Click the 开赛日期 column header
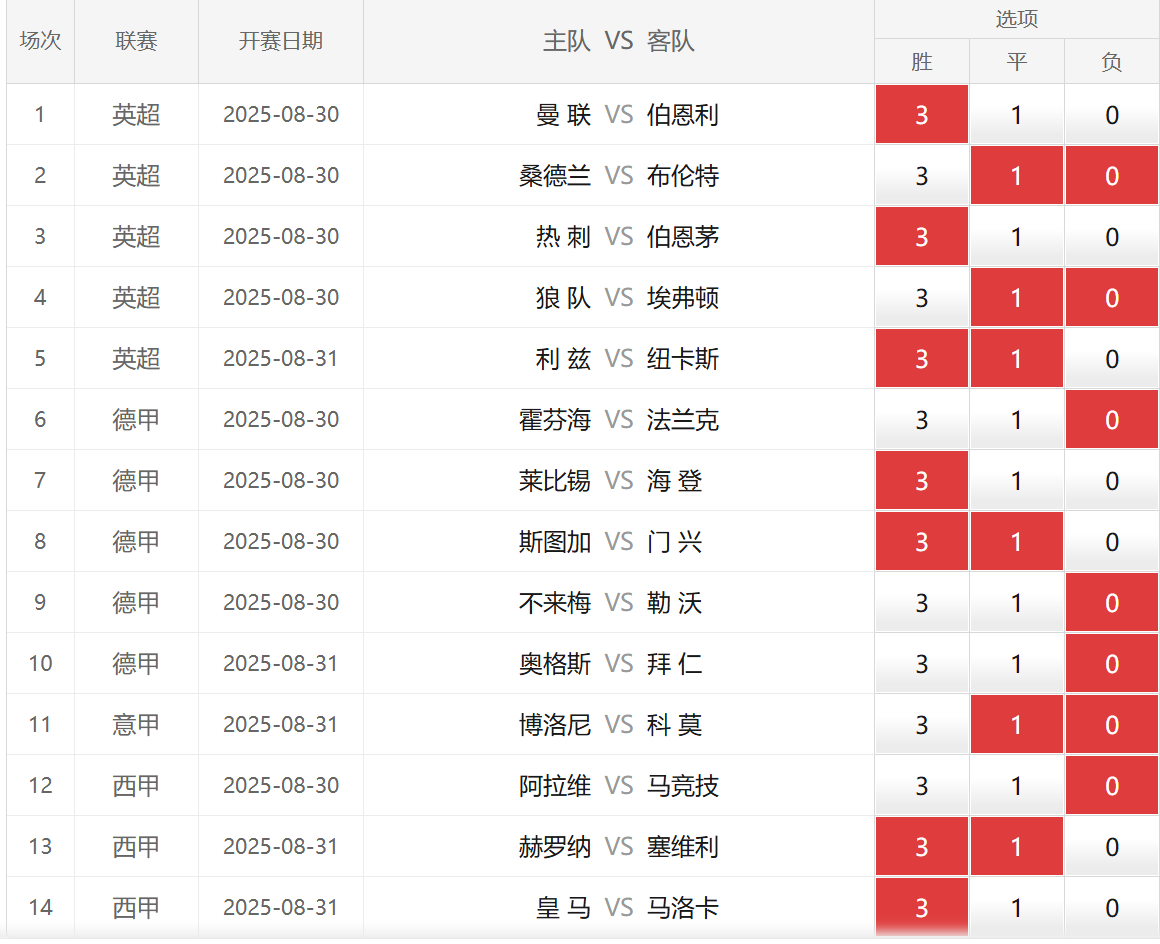Screen dimensions: 1160x944 point(280,41)
